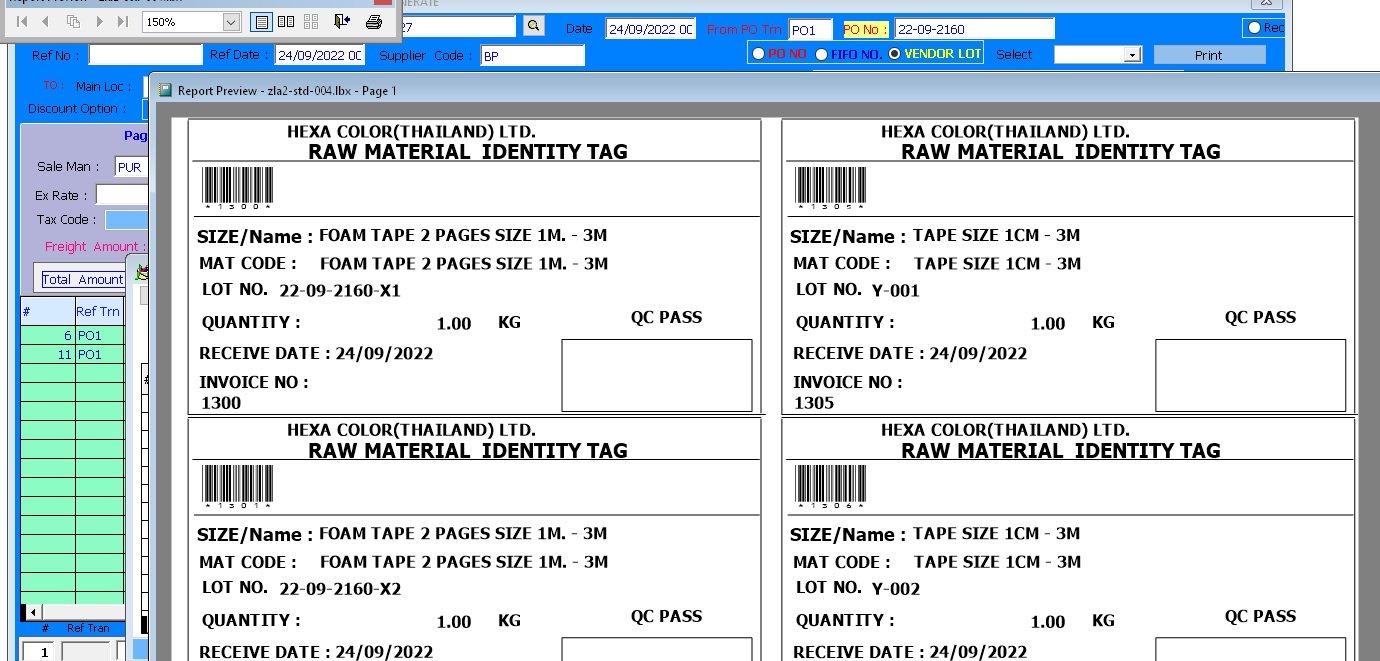Image resolution: width=1380 pixels, height=661 pixels.
Task: Print report with the printer icon
Action: (x=373, y=21)
